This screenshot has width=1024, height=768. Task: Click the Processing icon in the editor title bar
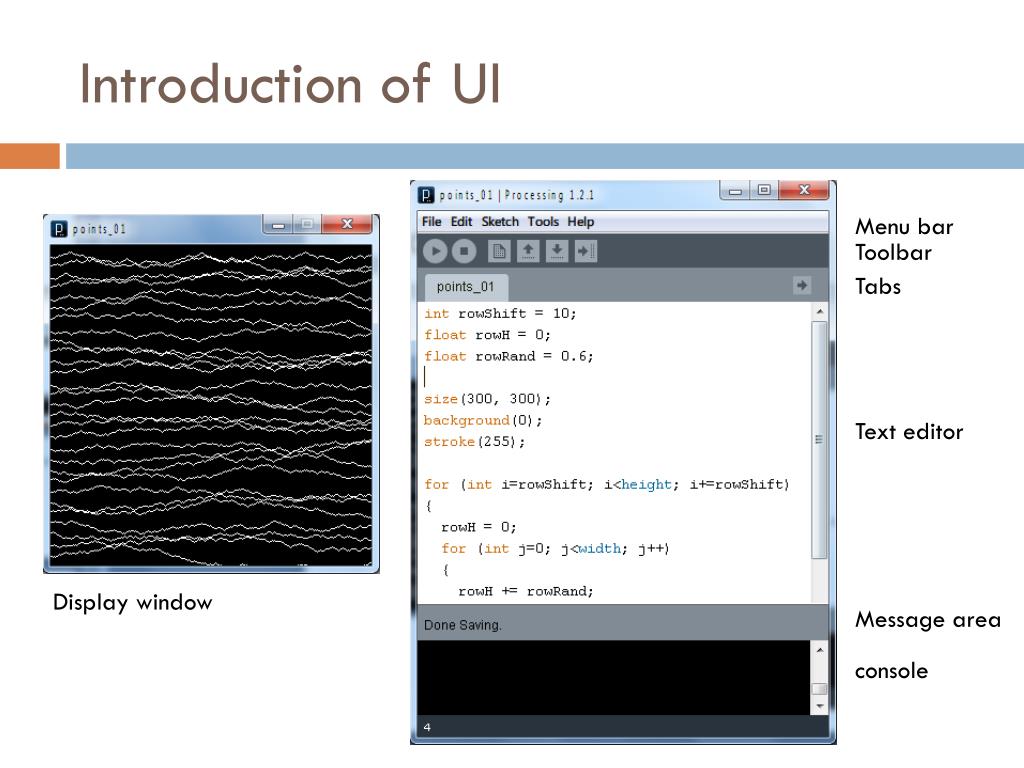tap(426, 195)
